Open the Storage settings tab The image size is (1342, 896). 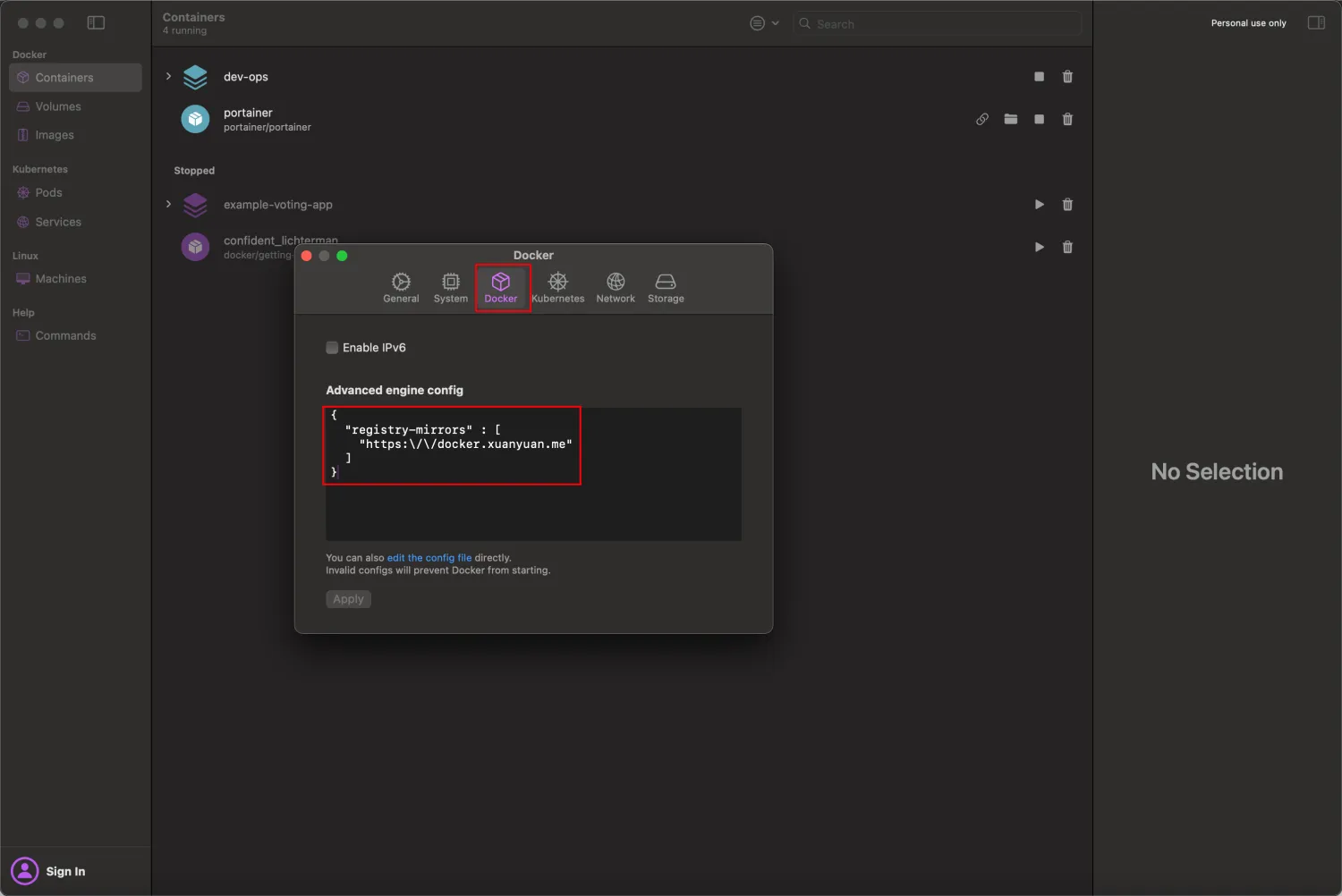666,288
